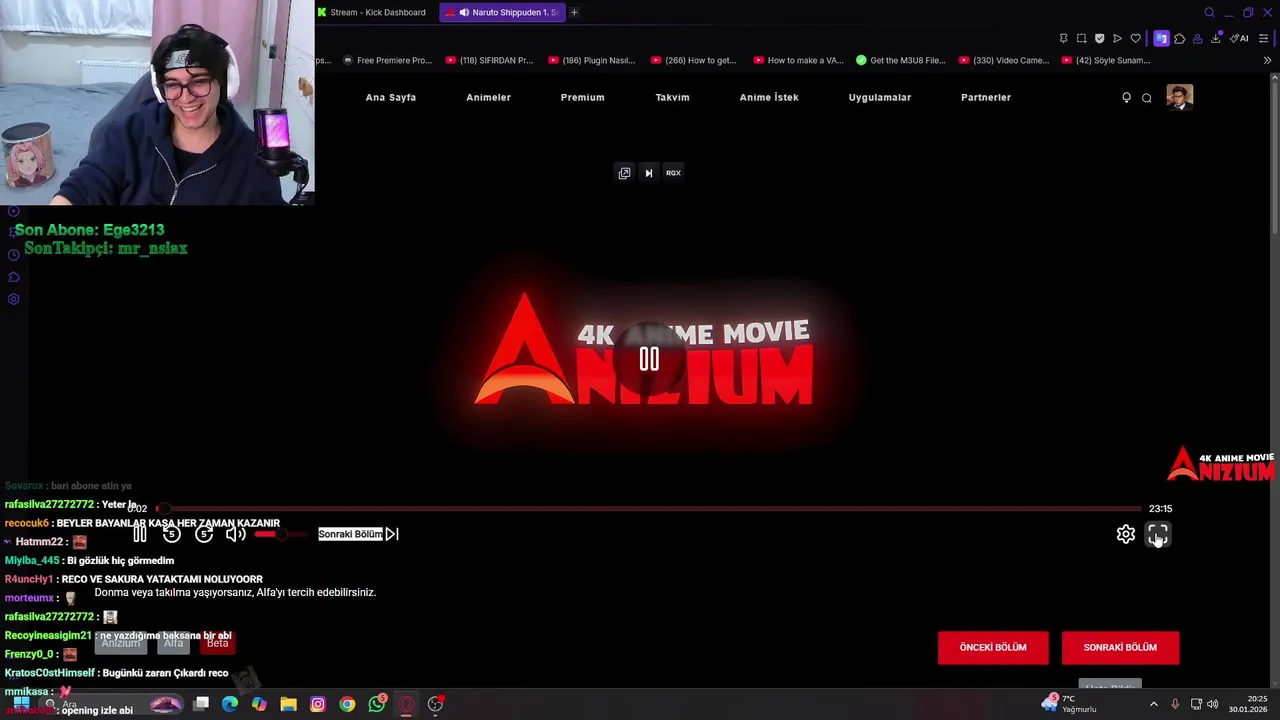Open the user profile avatar
This screenshot has height=720, width=1280.
click(1180, 97)
